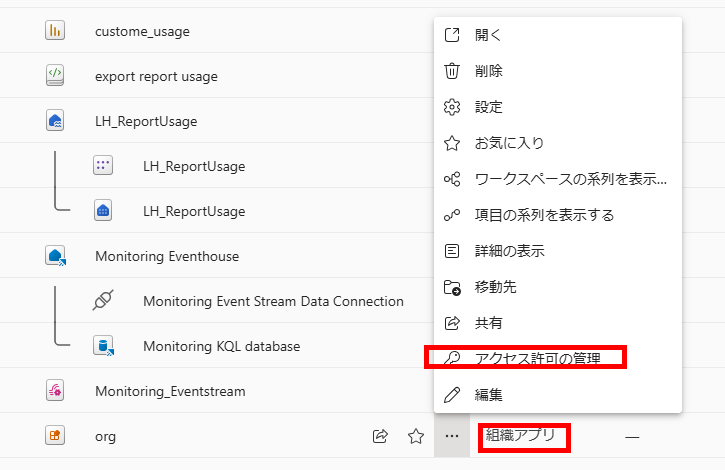The image size is (725, 470).
Task: Choose 編集 from the context menu
Action: tap(558, 395)
